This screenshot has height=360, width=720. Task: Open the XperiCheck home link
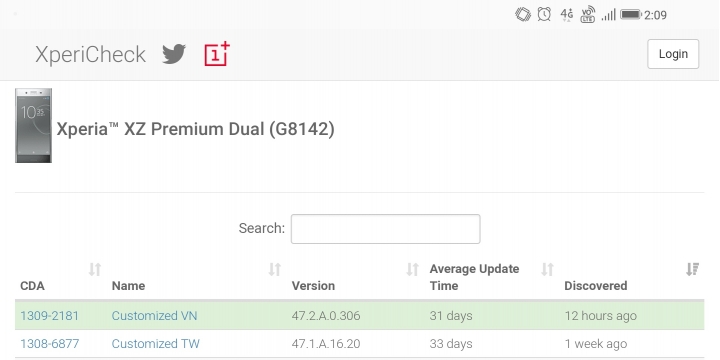90,54
